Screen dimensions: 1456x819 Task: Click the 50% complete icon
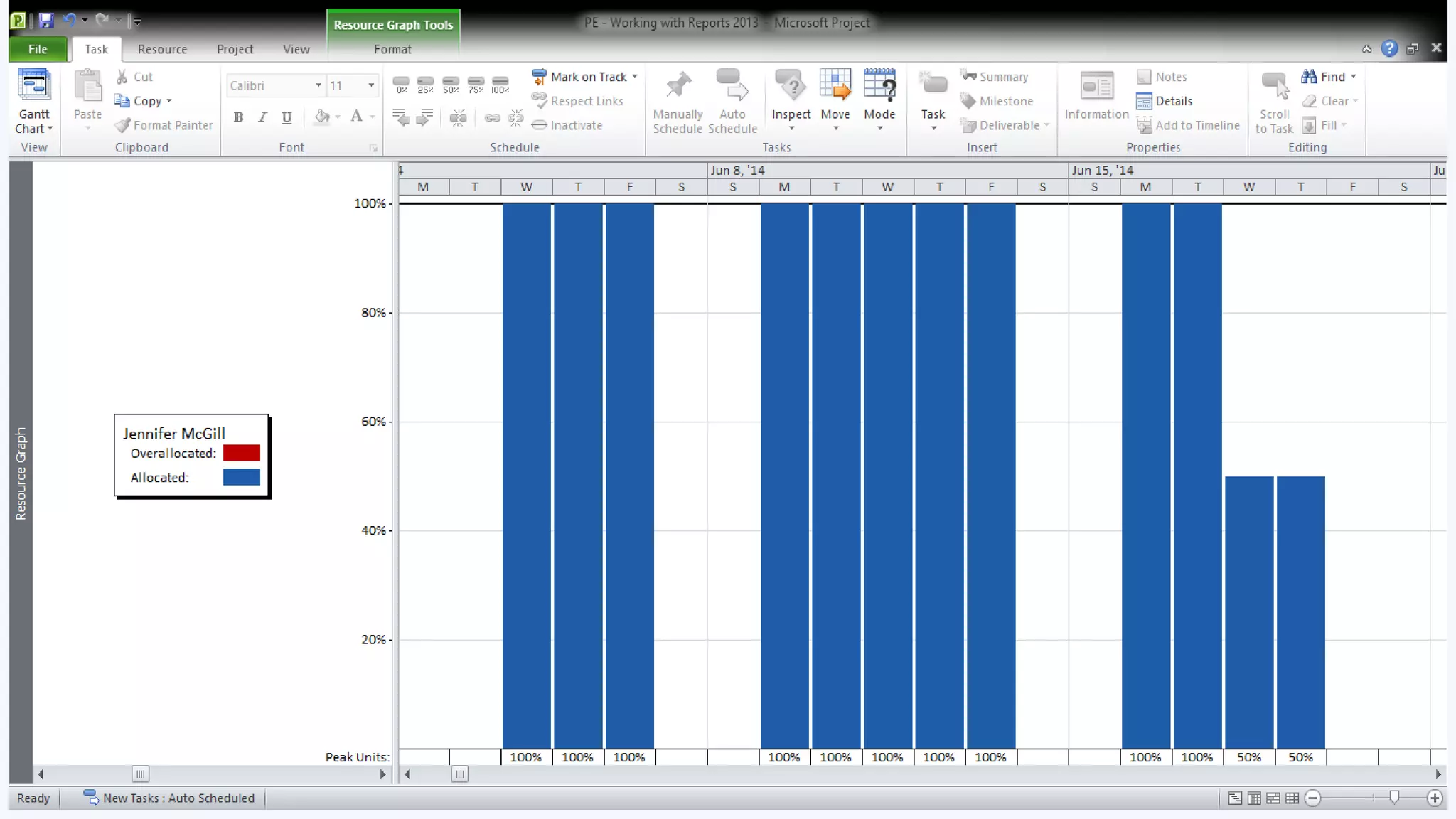coord(450,85)
